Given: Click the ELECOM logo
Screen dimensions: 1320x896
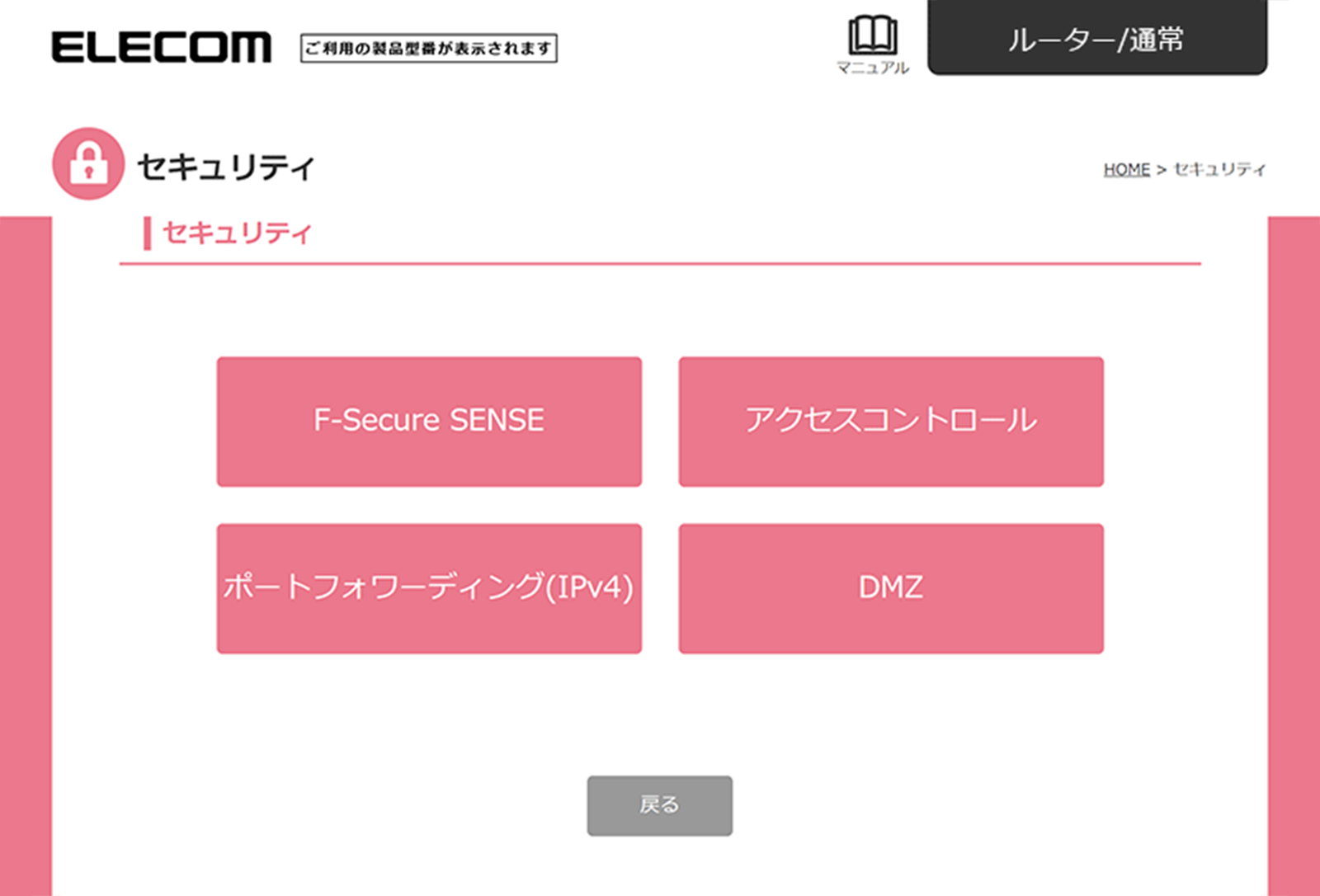Looking at the screenshot, I should (161, 47).
